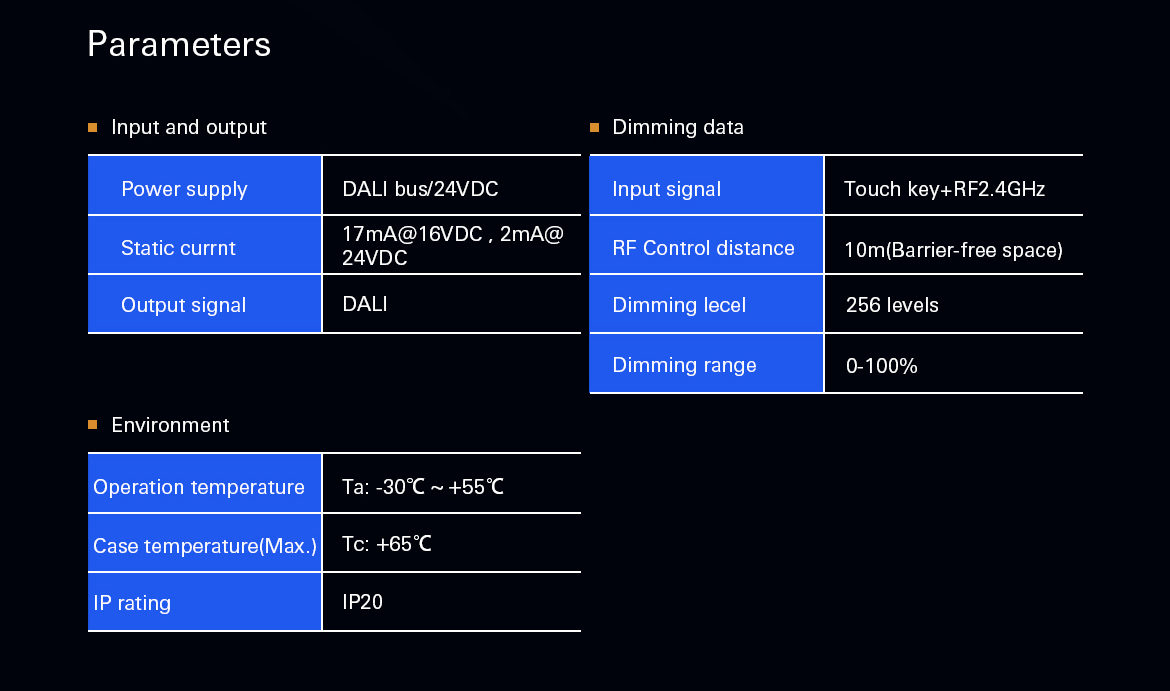Click the Input signal label cell
This screenshot has width=1170, height=691.
[x=706, y=186]
